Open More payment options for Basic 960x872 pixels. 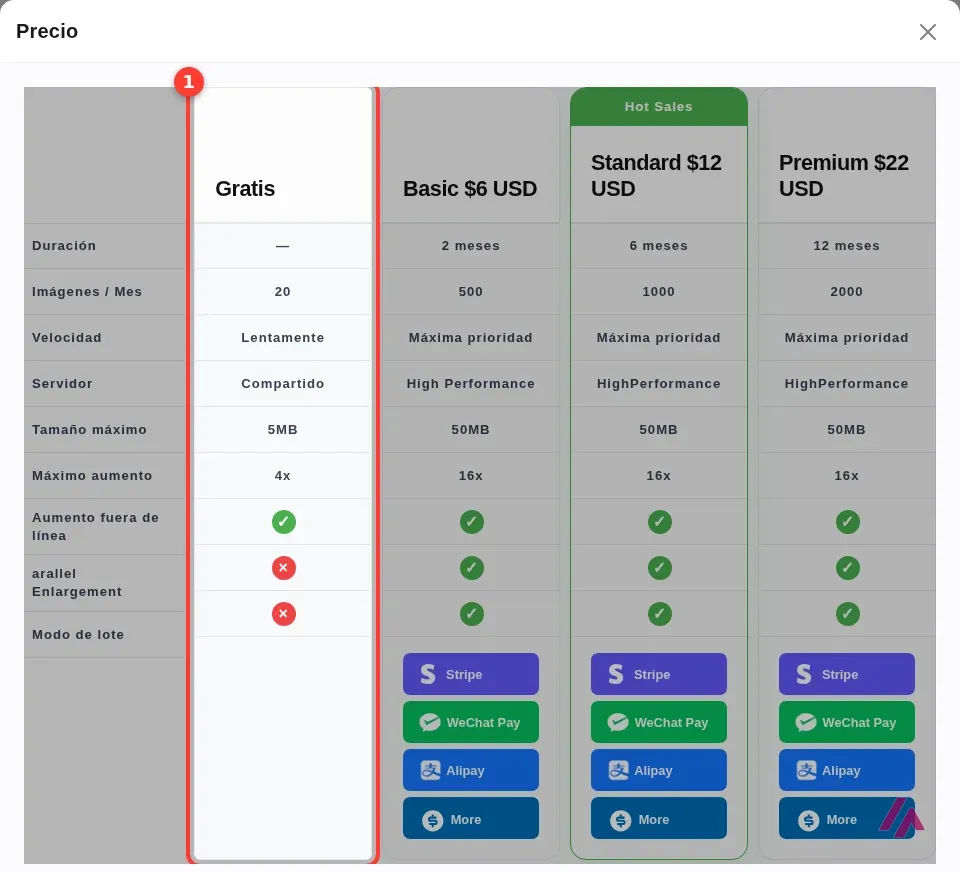[470, 818]
